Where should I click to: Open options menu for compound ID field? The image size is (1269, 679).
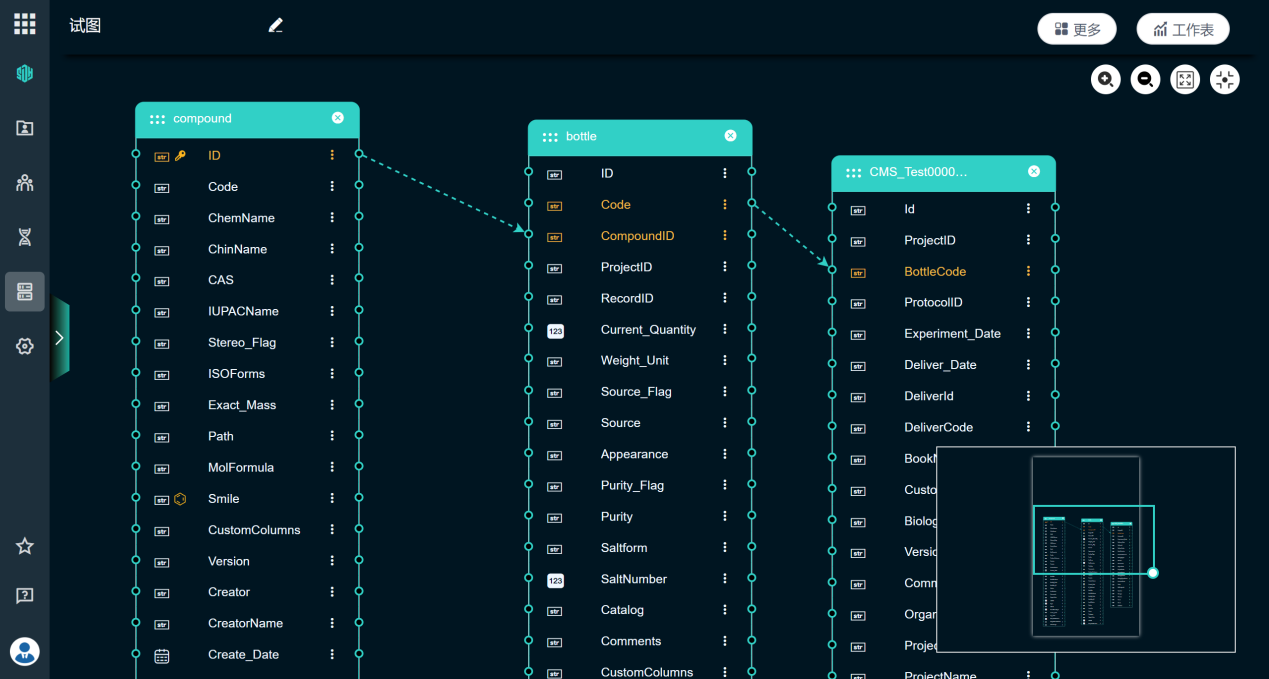(332, 155)
